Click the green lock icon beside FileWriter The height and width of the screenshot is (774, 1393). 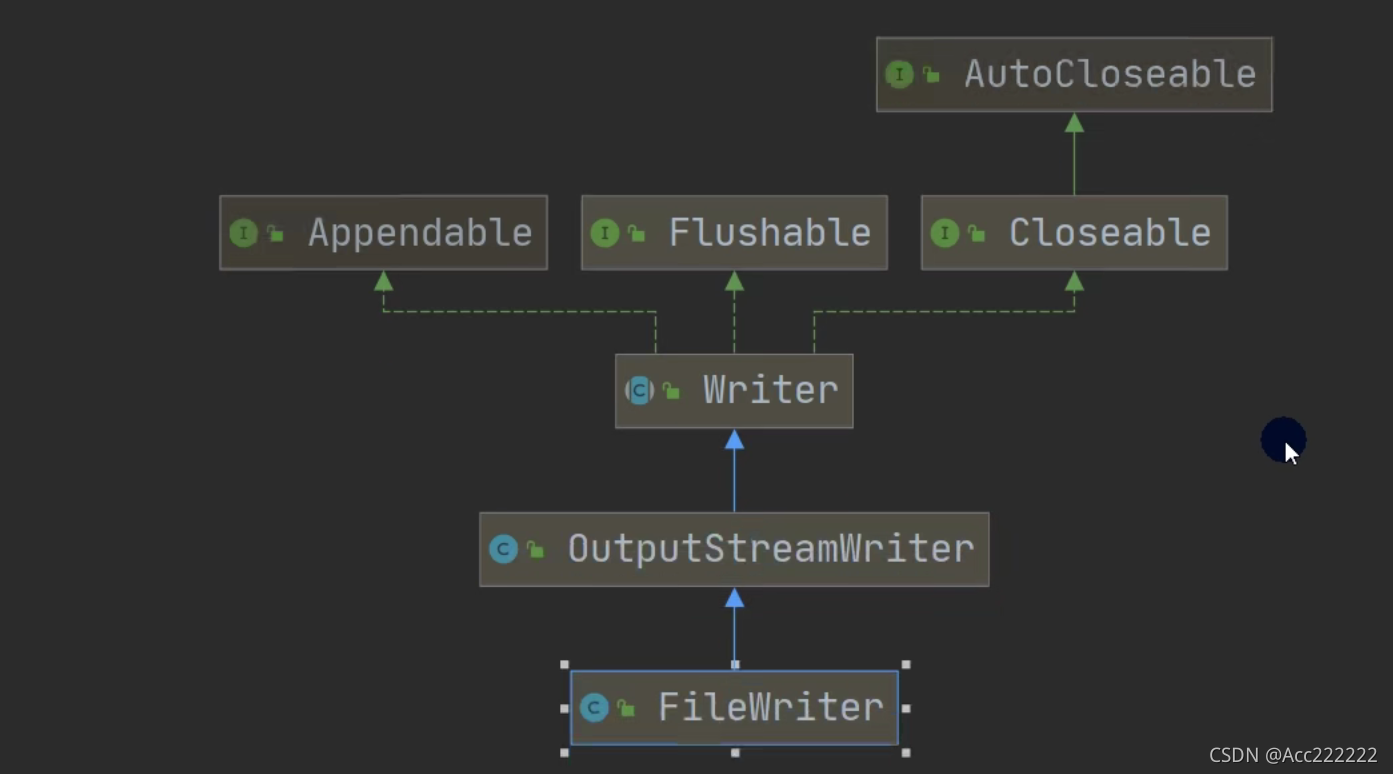coord(626,709)
